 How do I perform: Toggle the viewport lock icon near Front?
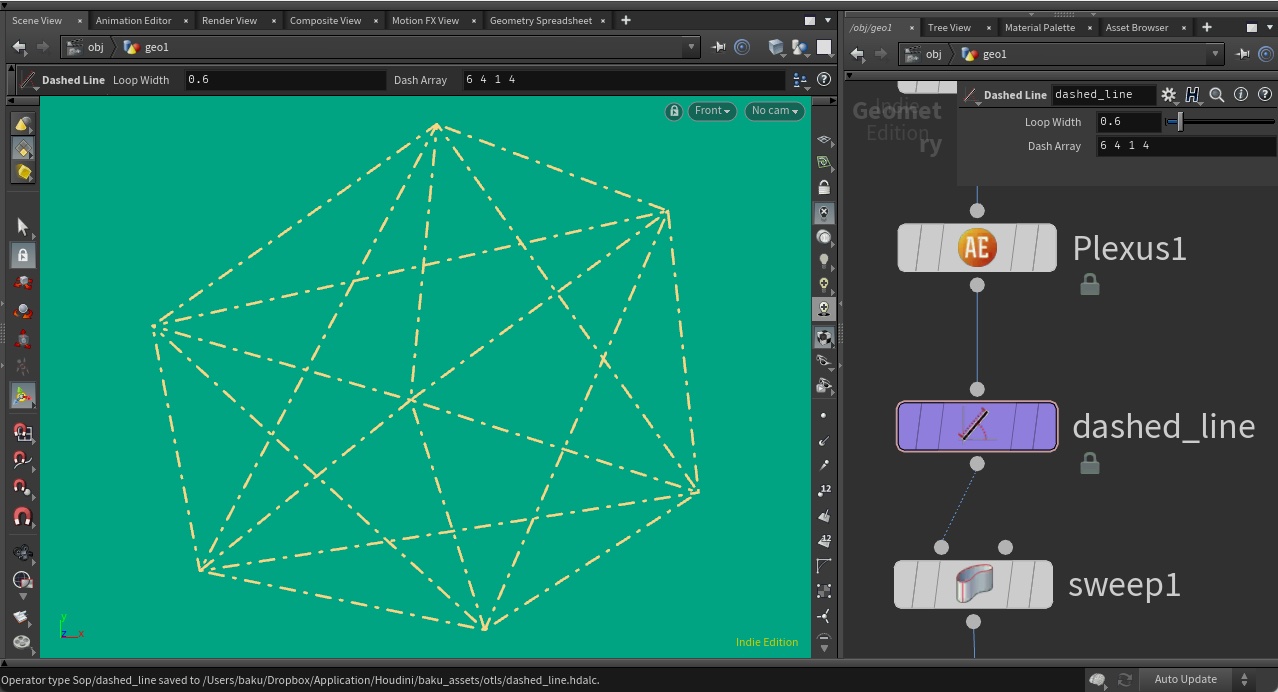click(674, 111)
